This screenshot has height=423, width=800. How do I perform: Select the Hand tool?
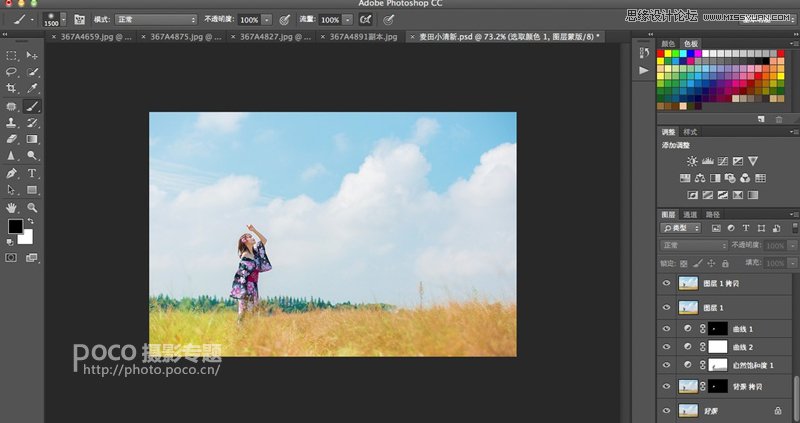11,208
